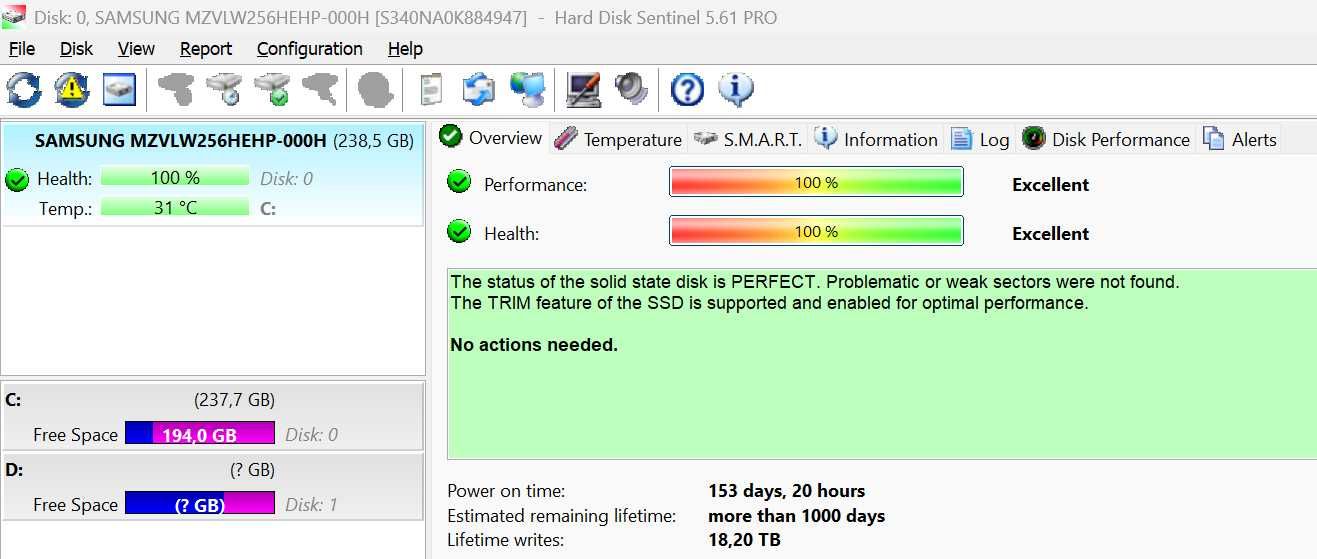Image resolution: width=1317 pixels, height=559 pixels.
Task: Open the File menu
Action: point(22,49)
